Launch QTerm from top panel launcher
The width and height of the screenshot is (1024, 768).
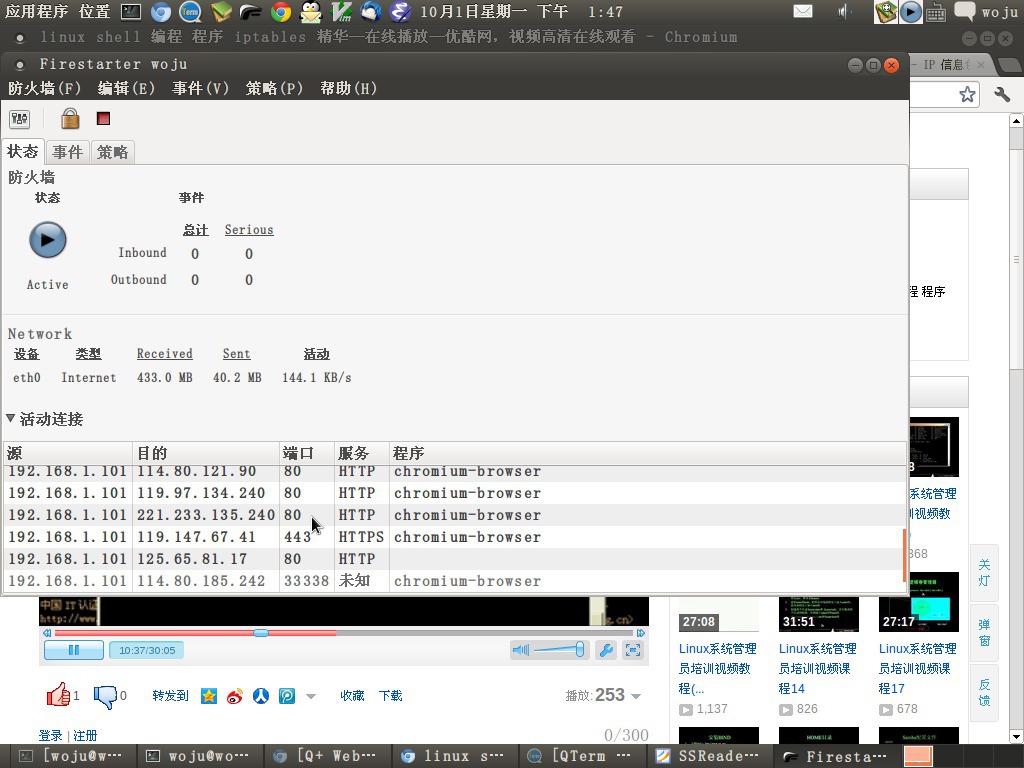tap(190, 11)
